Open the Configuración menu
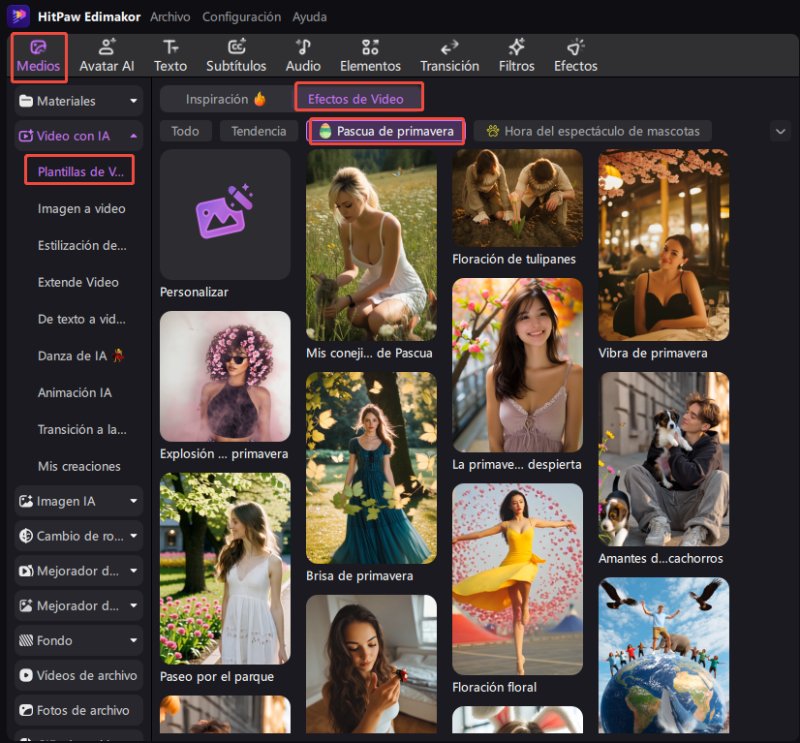 pos(241,17)
